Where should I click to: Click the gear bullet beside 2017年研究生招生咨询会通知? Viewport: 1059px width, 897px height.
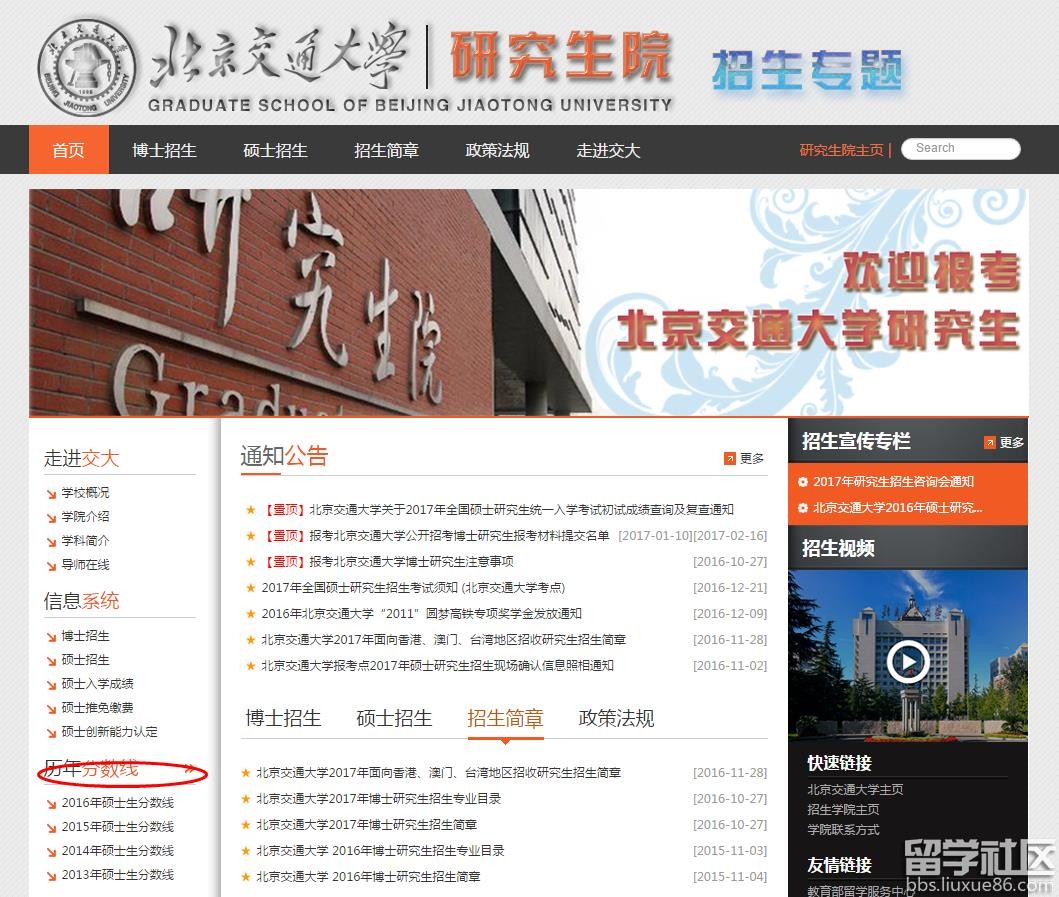[802, 482]
